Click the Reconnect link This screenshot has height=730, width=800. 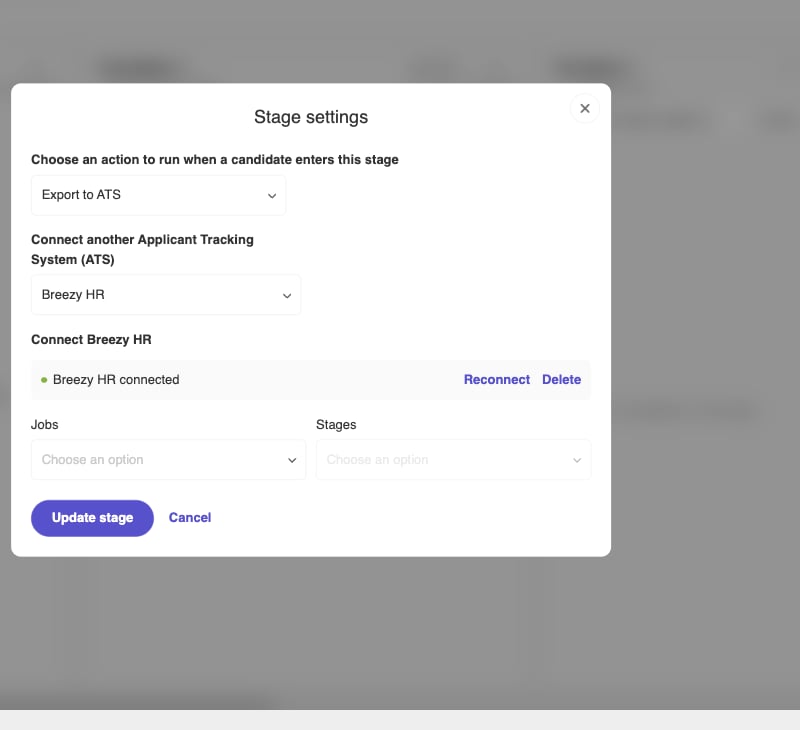click(496, 380)
